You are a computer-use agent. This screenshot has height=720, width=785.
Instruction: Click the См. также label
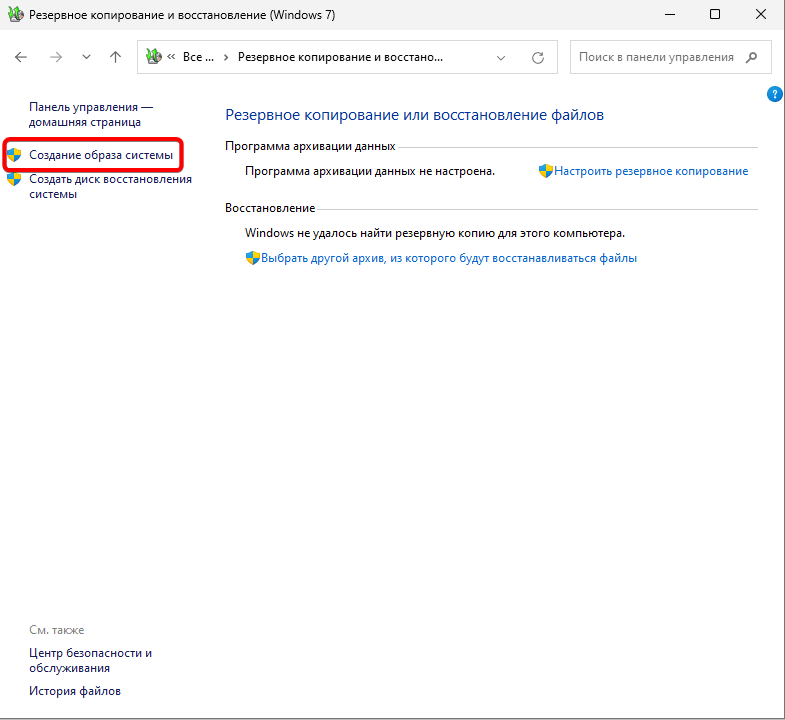pos(57,630)
